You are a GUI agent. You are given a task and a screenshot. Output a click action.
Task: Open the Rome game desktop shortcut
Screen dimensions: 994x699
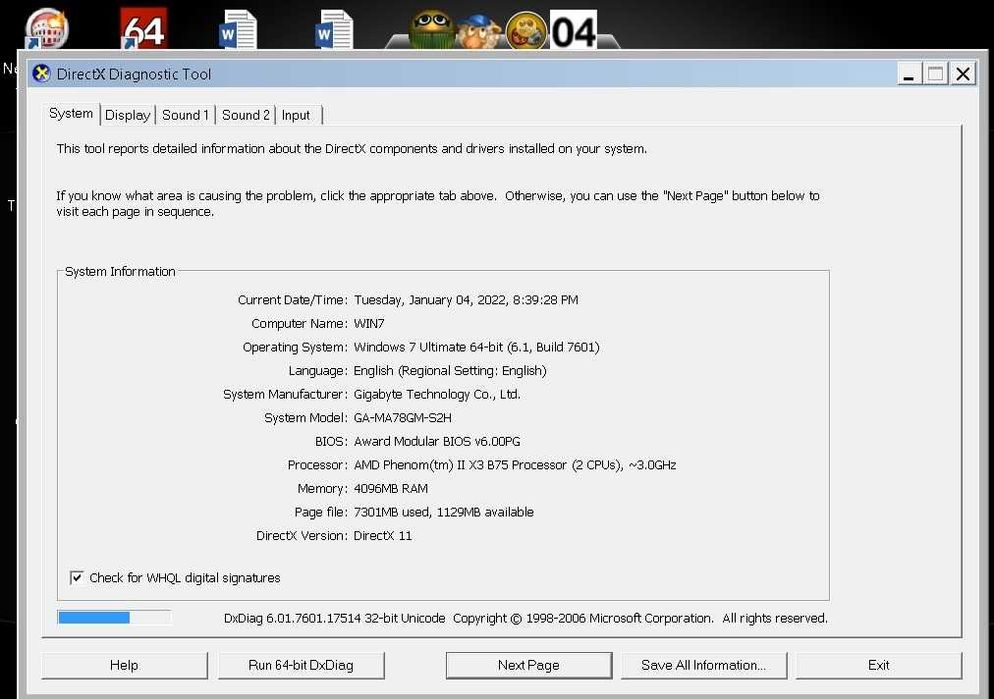click(x=46, y=29)
